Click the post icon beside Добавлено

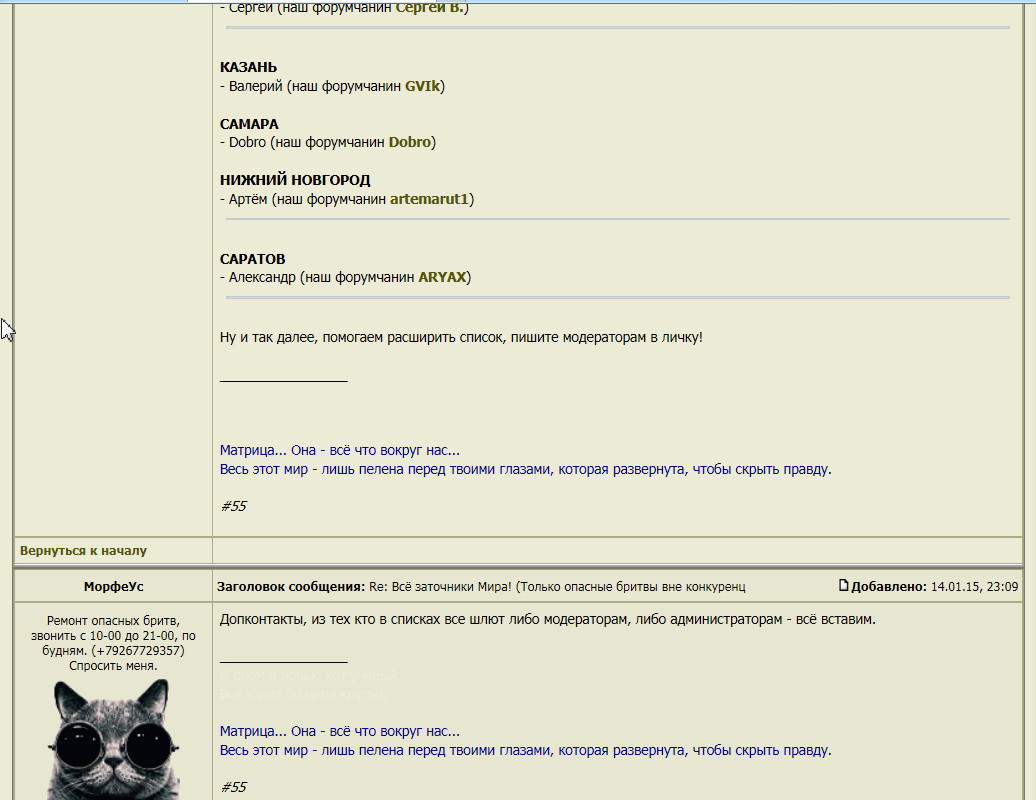click(x=844, y=586)
